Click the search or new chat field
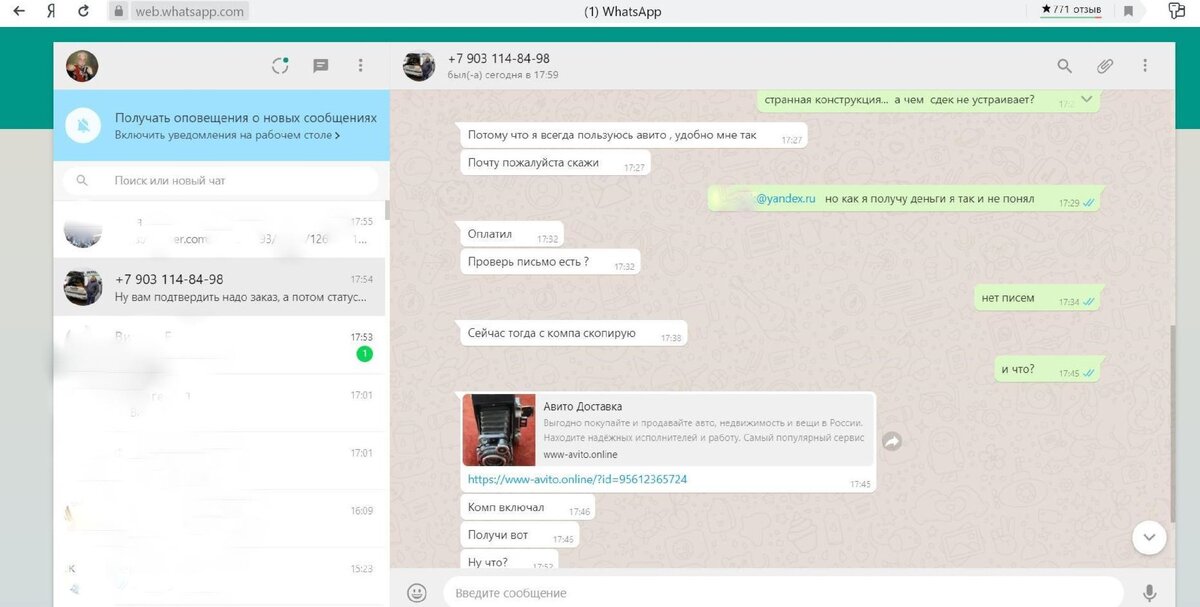The image size is (1200, 607). coord(221,181)
